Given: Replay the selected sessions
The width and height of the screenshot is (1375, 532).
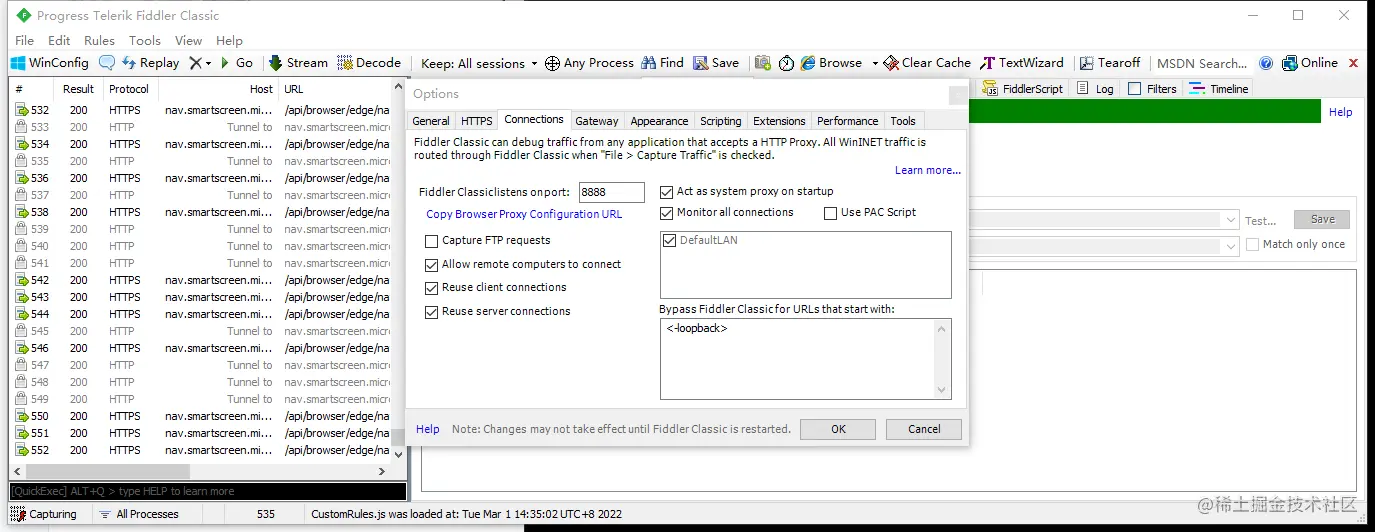Looking at the screenshot, I should click(x=151, y=62).
